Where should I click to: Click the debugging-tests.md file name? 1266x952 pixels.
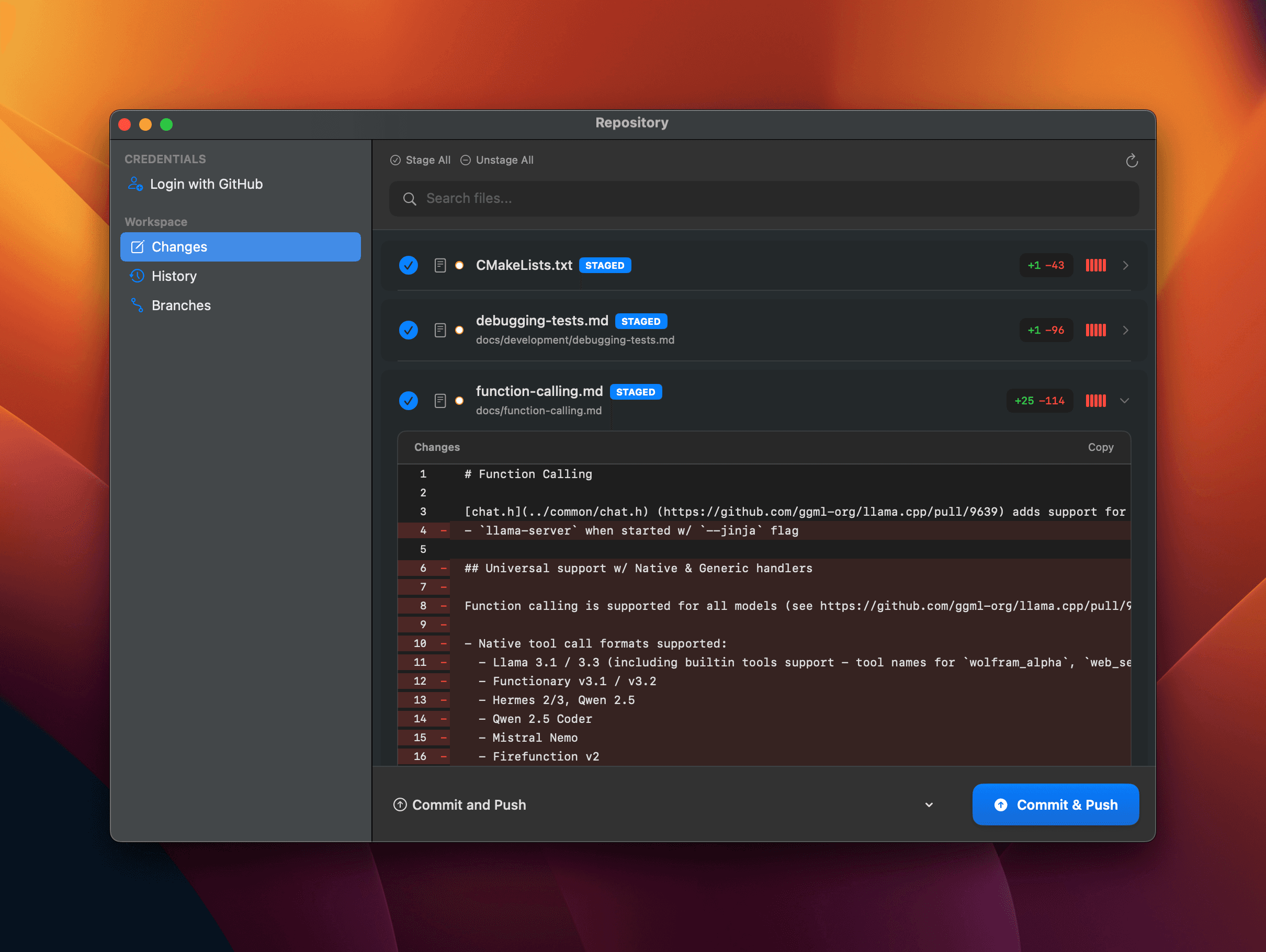542,320
